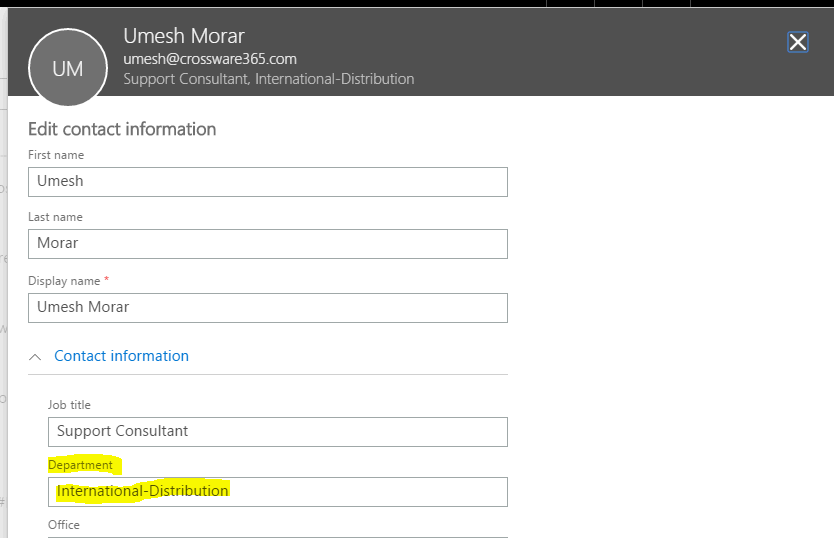Click the First name label

[x=56, y=155]
